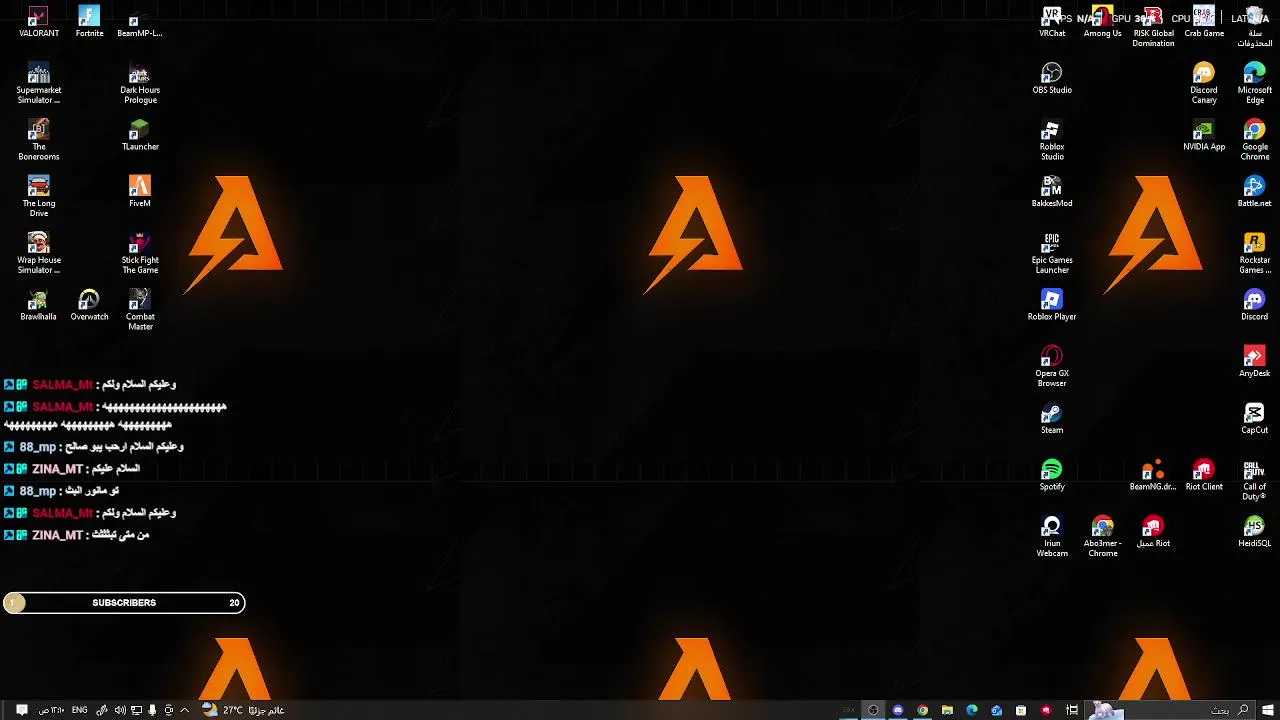The height and width of the screenshot is (720, 1280).
Task: Open the Discord desktop shortcut
Action: point(1254,306)
